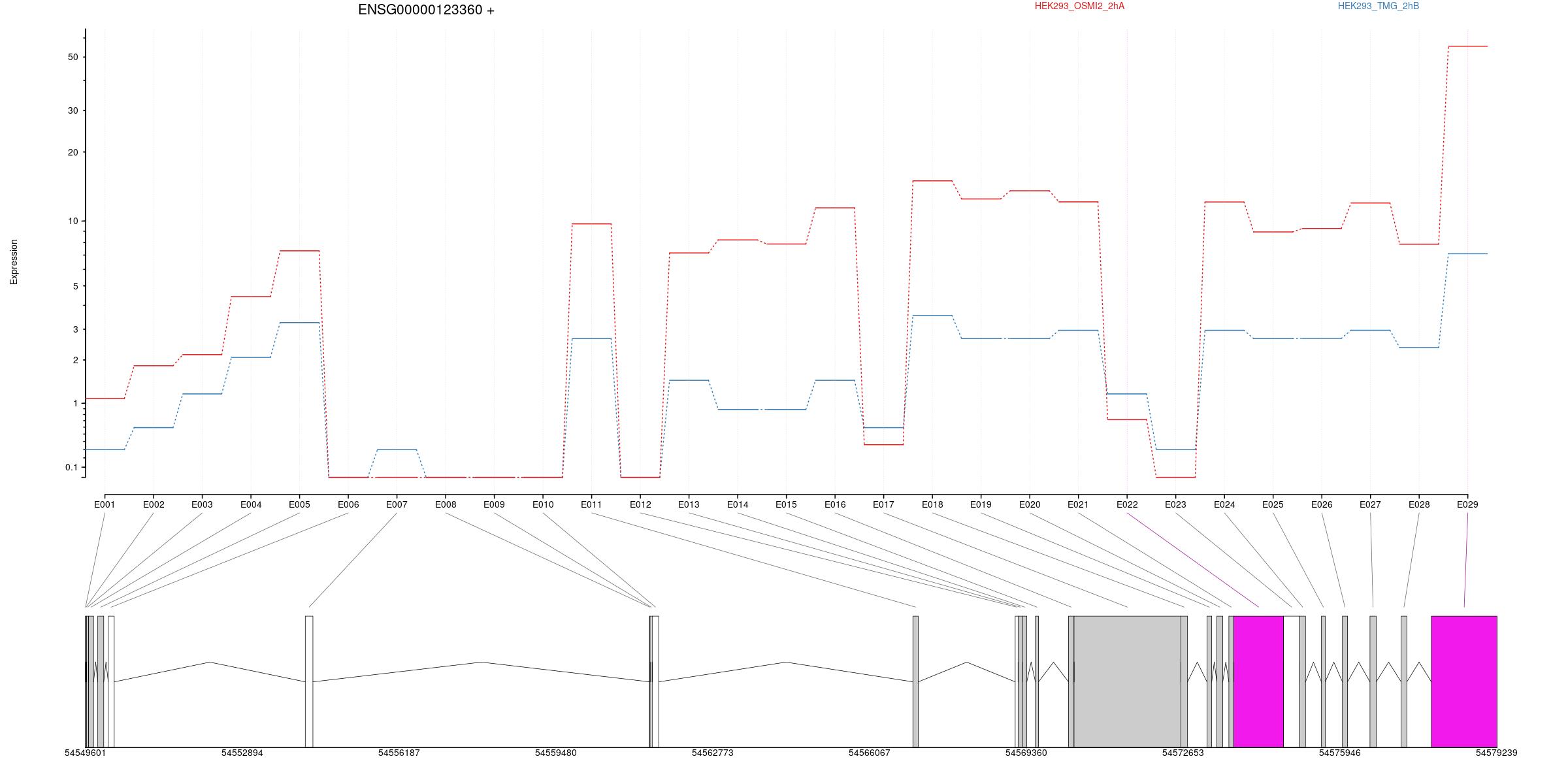The image size is (1568, 784).
Task: Click the y-axis tick value 50
Action: point(73,57)
